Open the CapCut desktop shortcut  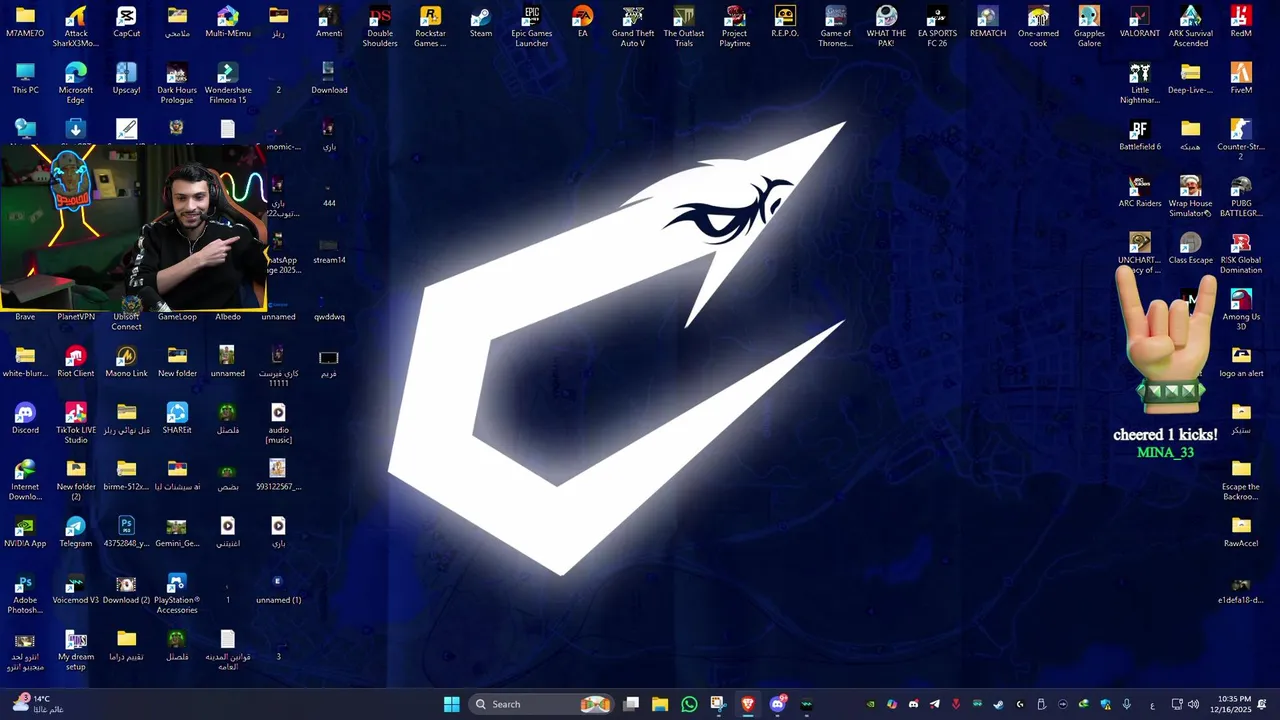tap(126, 23)
